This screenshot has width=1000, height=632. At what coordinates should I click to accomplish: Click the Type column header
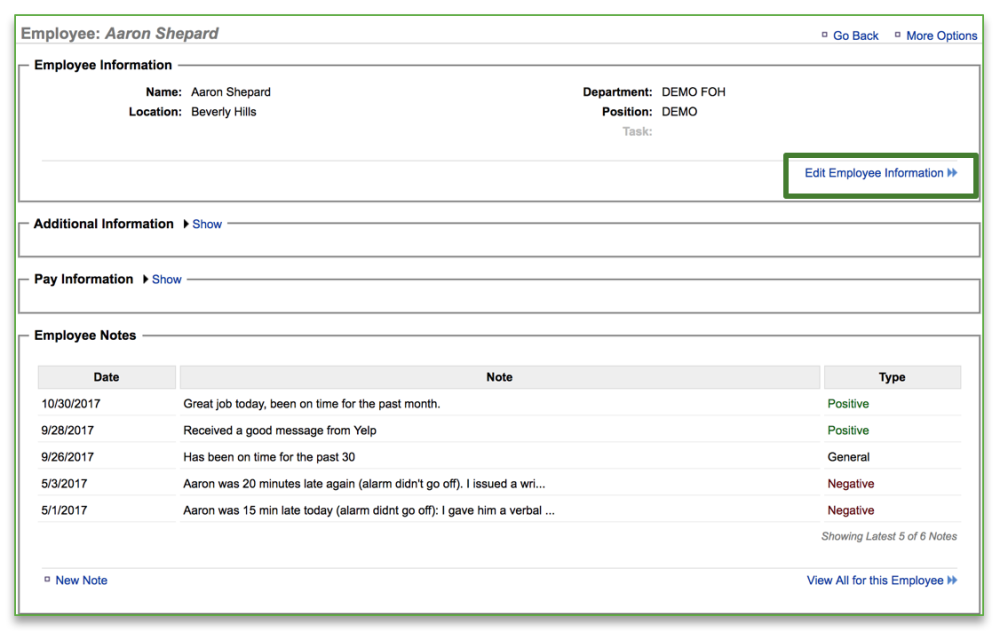[x=892, y=377]
